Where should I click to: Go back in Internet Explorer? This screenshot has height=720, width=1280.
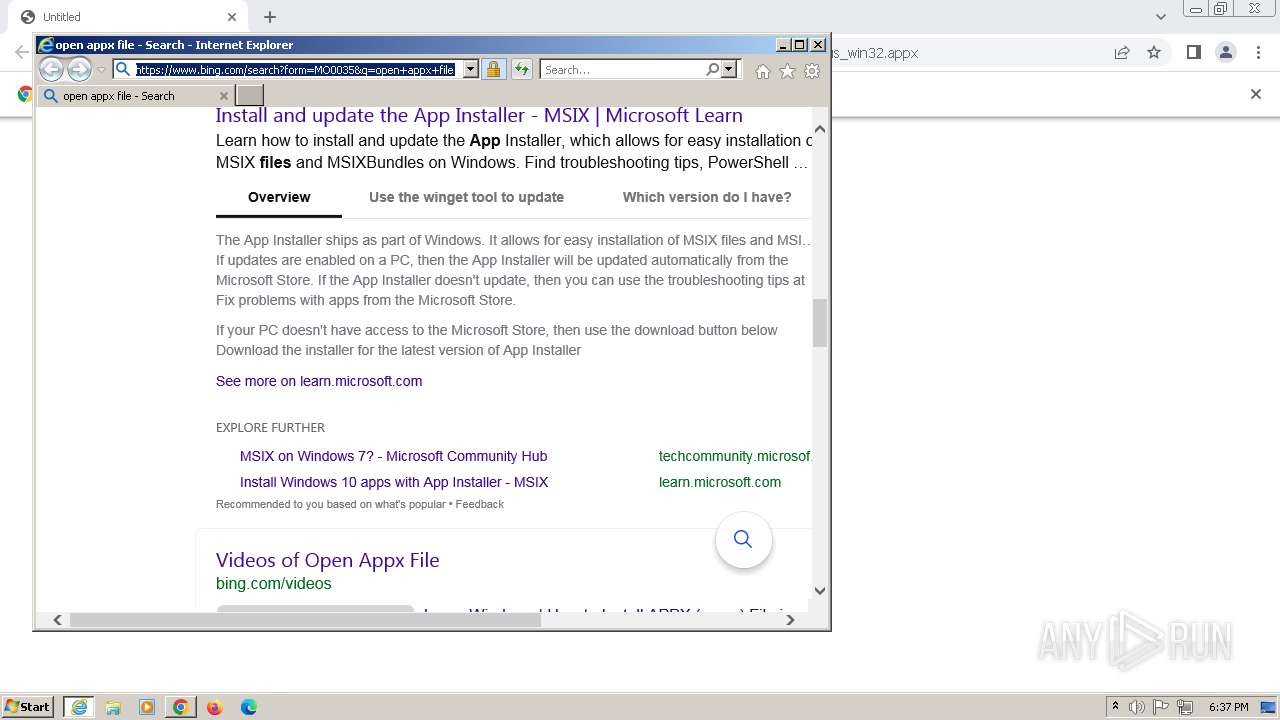coord(51,69)
